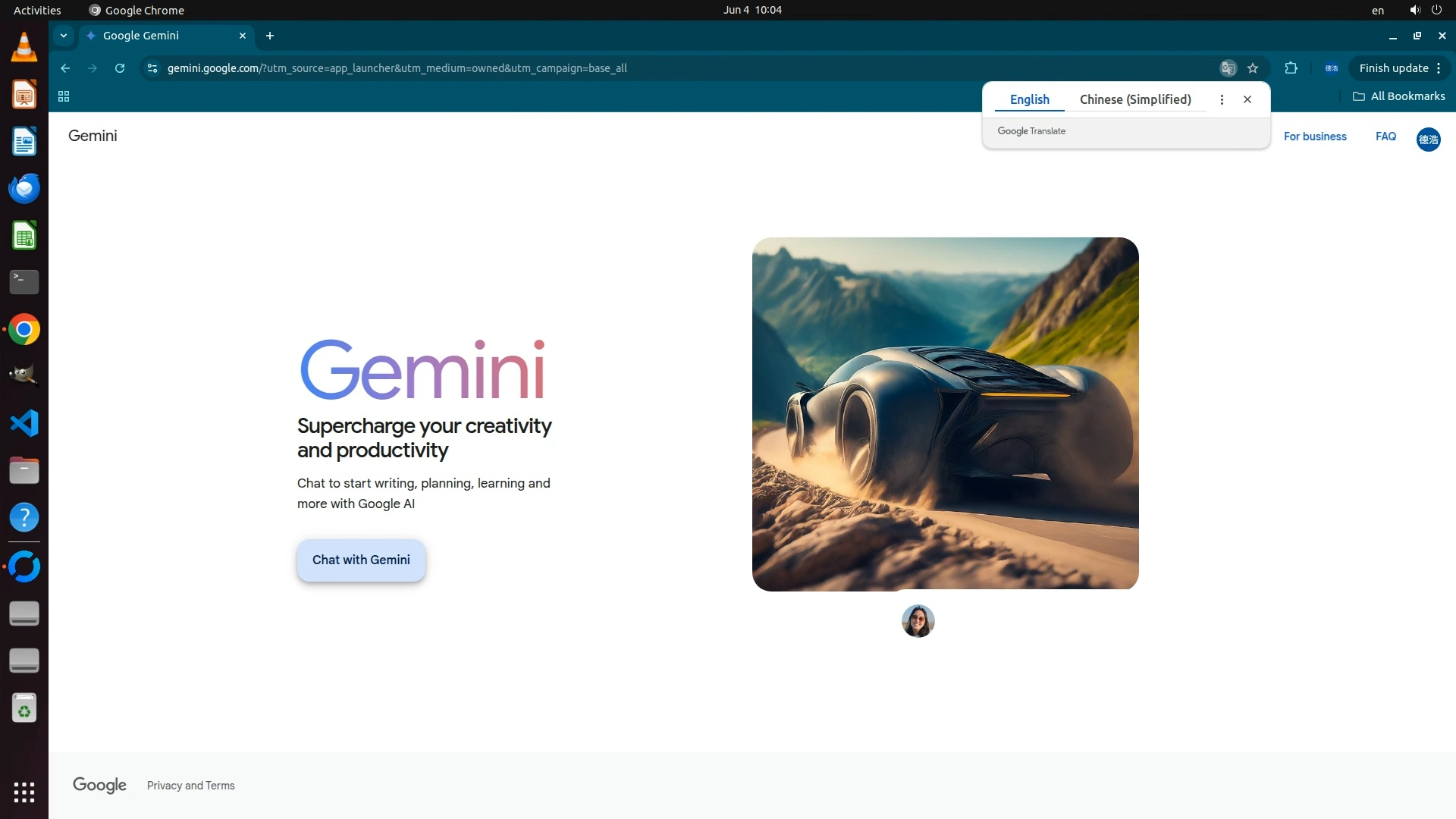
Task: View site information icon beside URL
Action: coord(152,68)
